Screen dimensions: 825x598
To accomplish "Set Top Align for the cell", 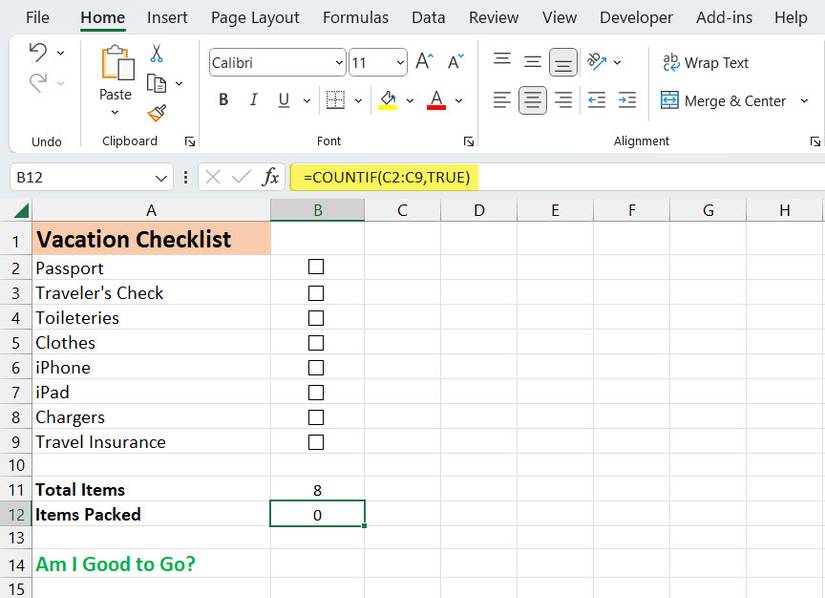I will [502, 59].
